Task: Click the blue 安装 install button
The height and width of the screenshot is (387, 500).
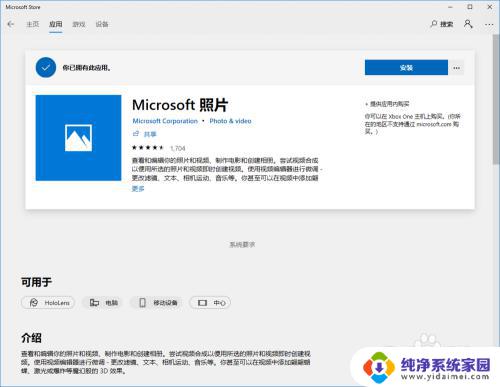Action: pyautogui.click(x=406, y=68)
